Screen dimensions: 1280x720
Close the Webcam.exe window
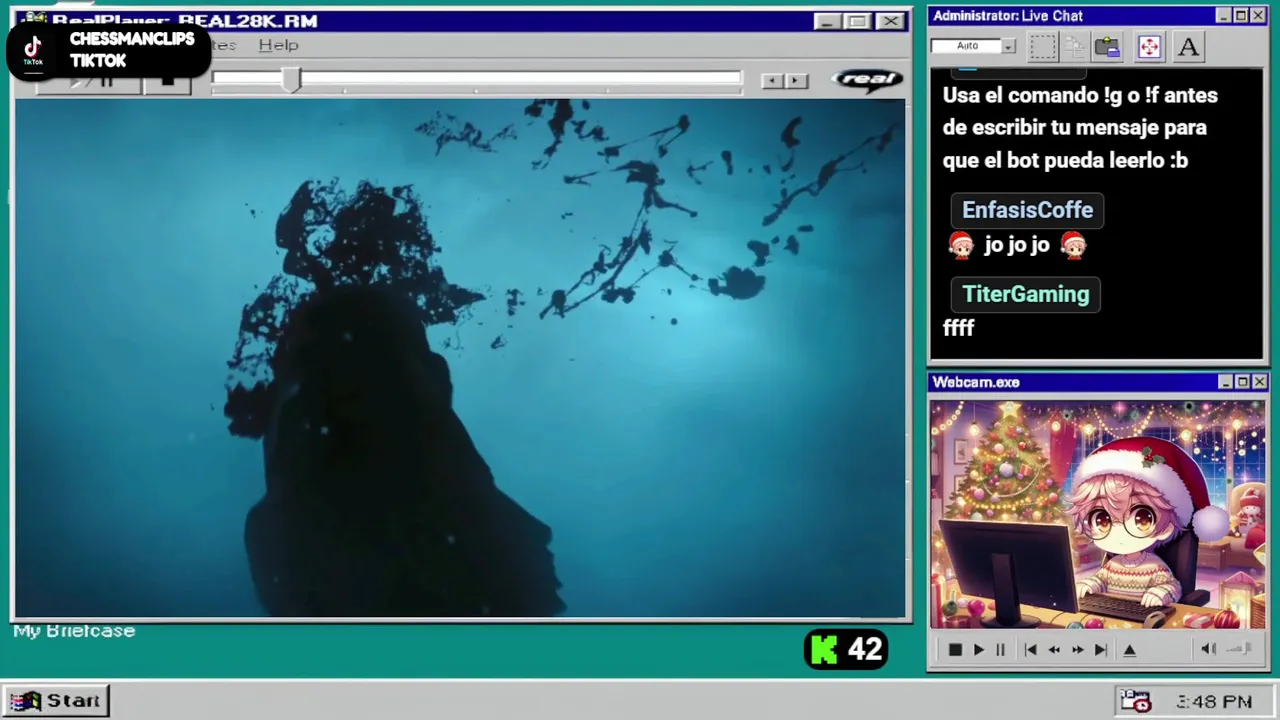pyautogui.click(x=1260, y=382)
